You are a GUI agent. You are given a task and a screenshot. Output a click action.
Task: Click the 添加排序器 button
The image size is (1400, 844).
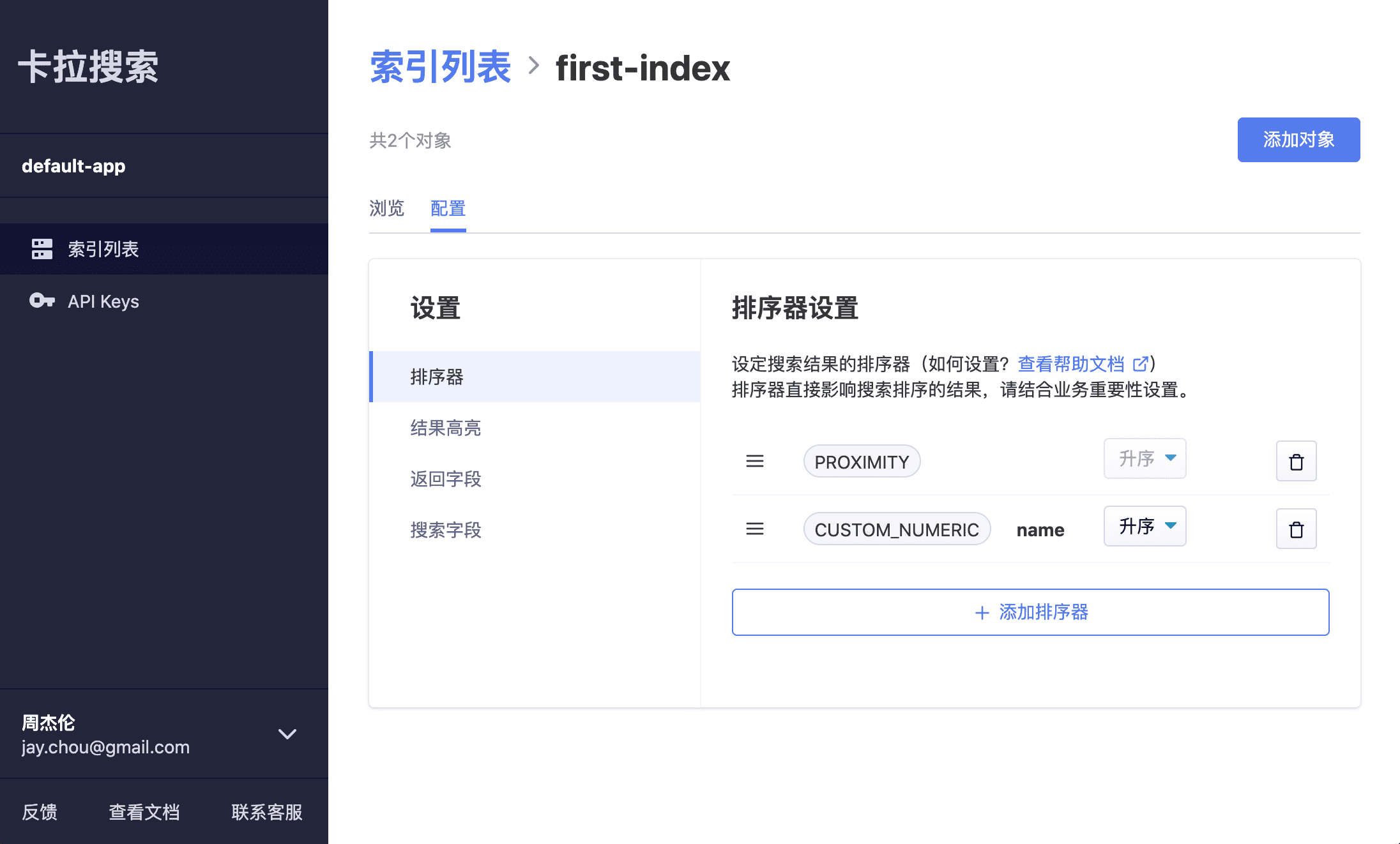click(x=1030, y=612)
